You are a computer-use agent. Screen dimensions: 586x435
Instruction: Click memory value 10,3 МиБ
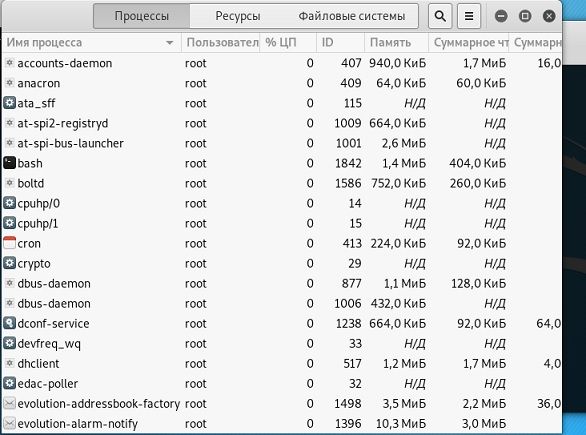coord(401,424)
